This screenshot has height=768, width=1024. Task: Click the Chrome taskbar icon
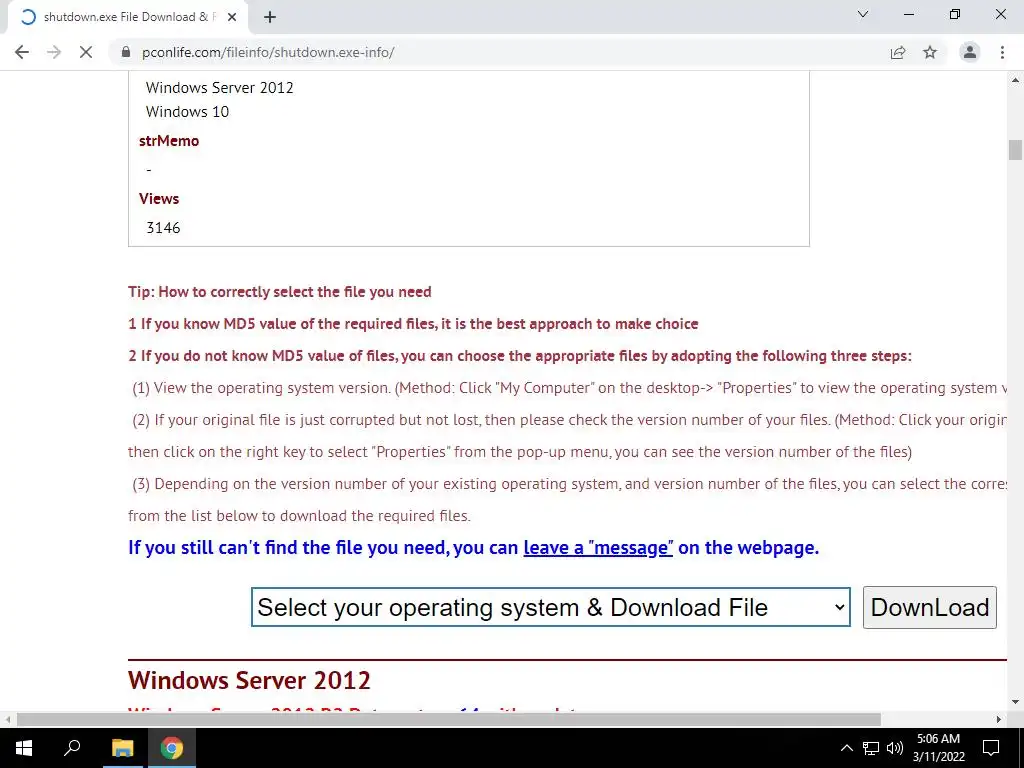(x=172, y=748)
